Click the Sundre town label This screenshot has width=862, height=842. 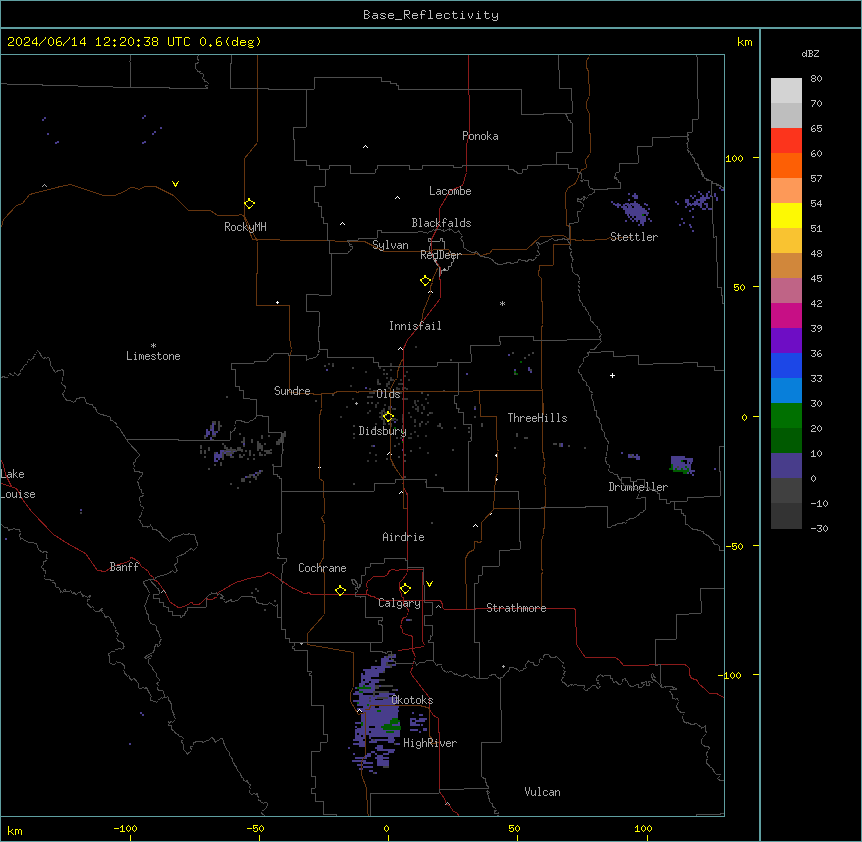[x=292, y=391]
